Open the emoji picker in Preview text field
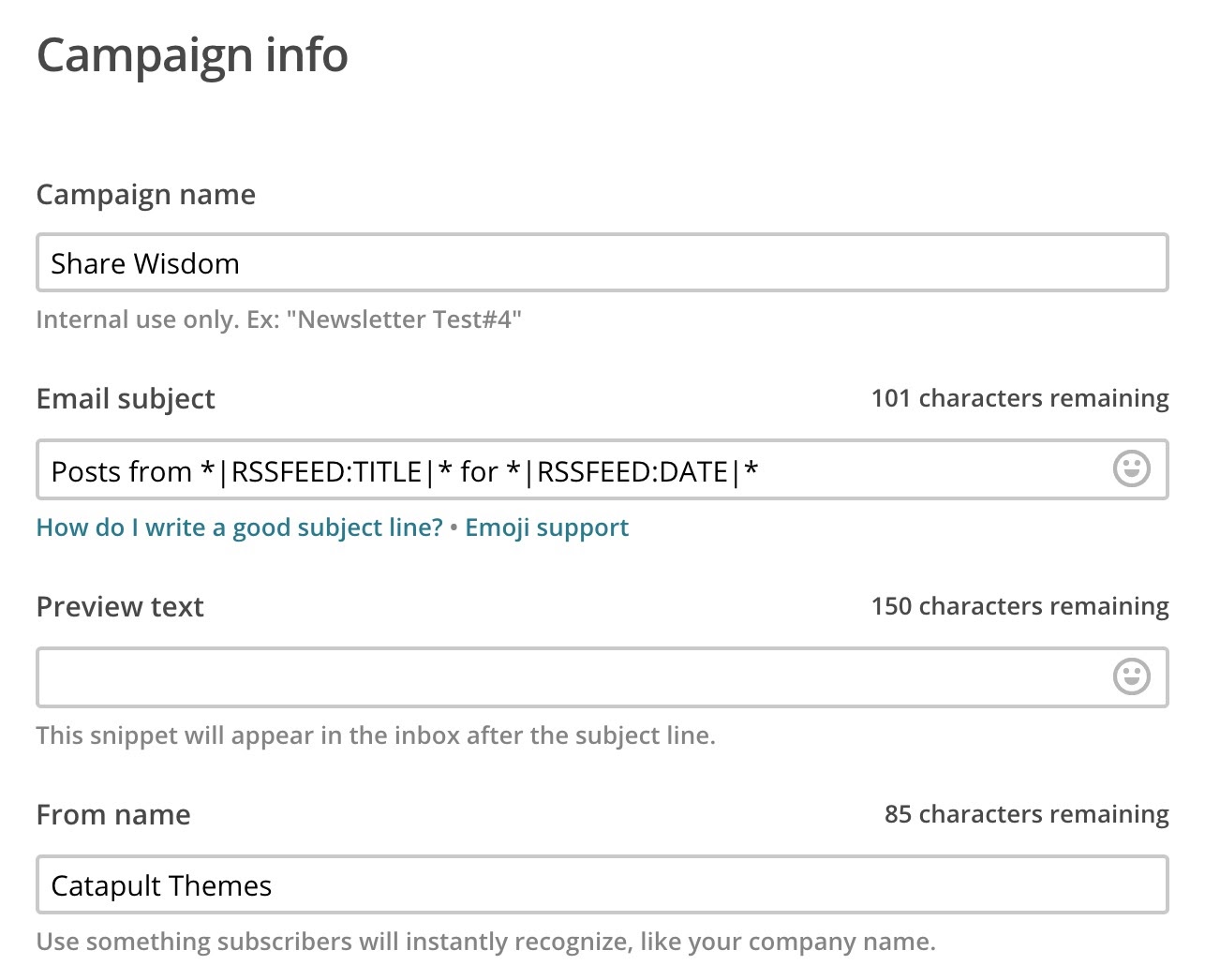The width and height of the screenshot is (1205, 980). [x=1131, y=676]
